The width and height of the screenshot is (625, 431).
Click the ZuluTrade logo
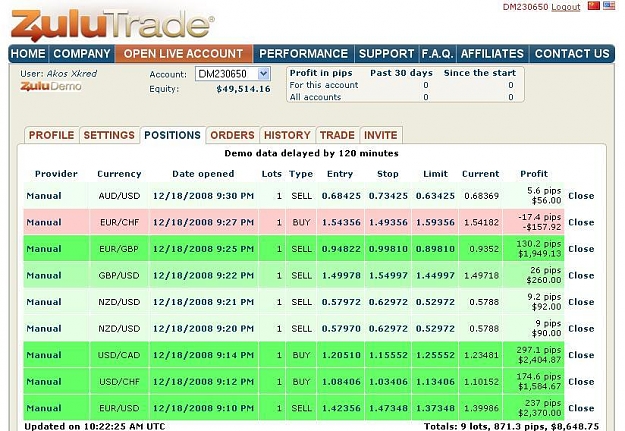coord(113,25)
